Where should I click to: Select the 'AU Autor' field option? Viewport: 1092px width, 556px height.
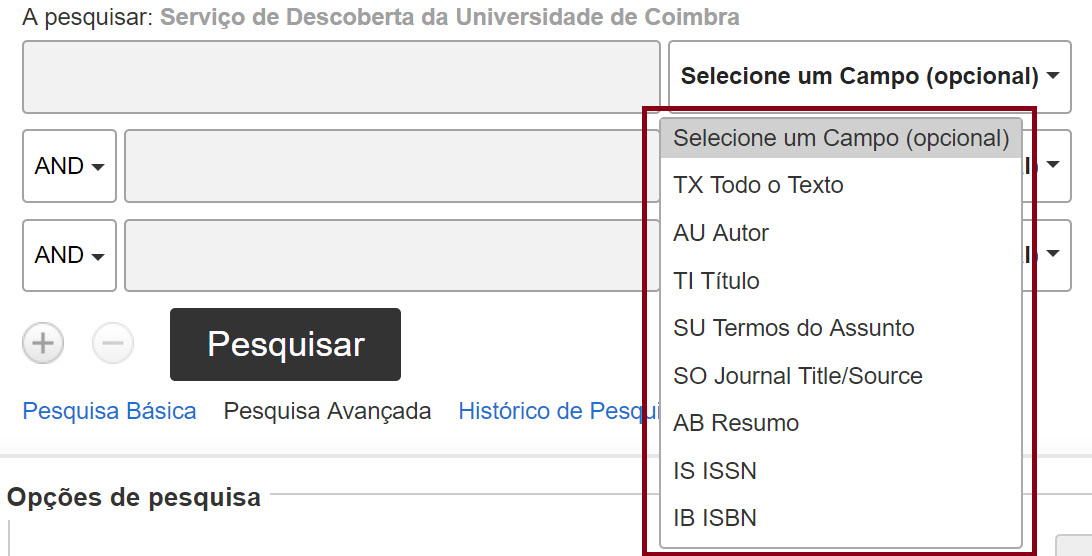721,233
